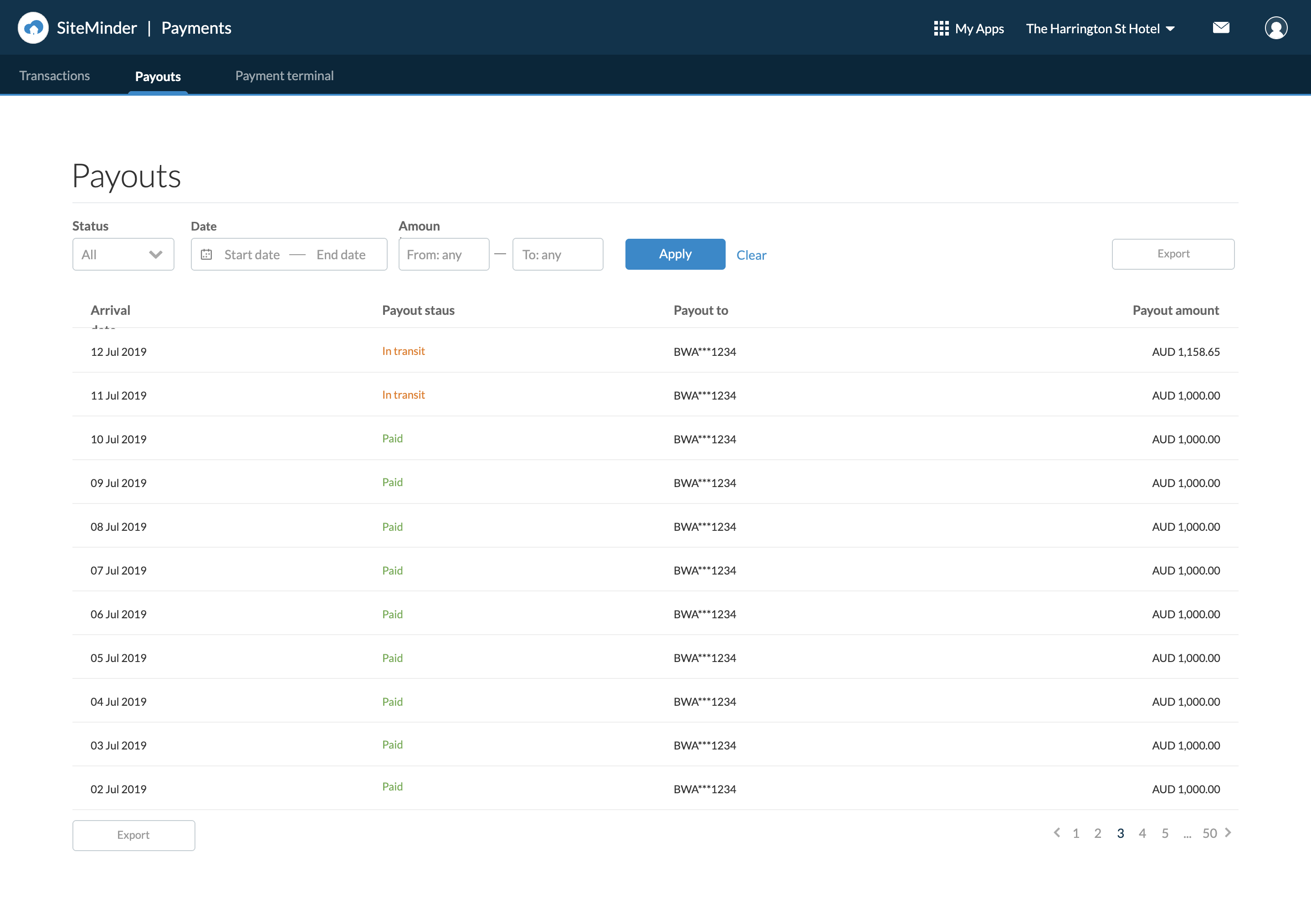Jump to last page 50

1209,833
